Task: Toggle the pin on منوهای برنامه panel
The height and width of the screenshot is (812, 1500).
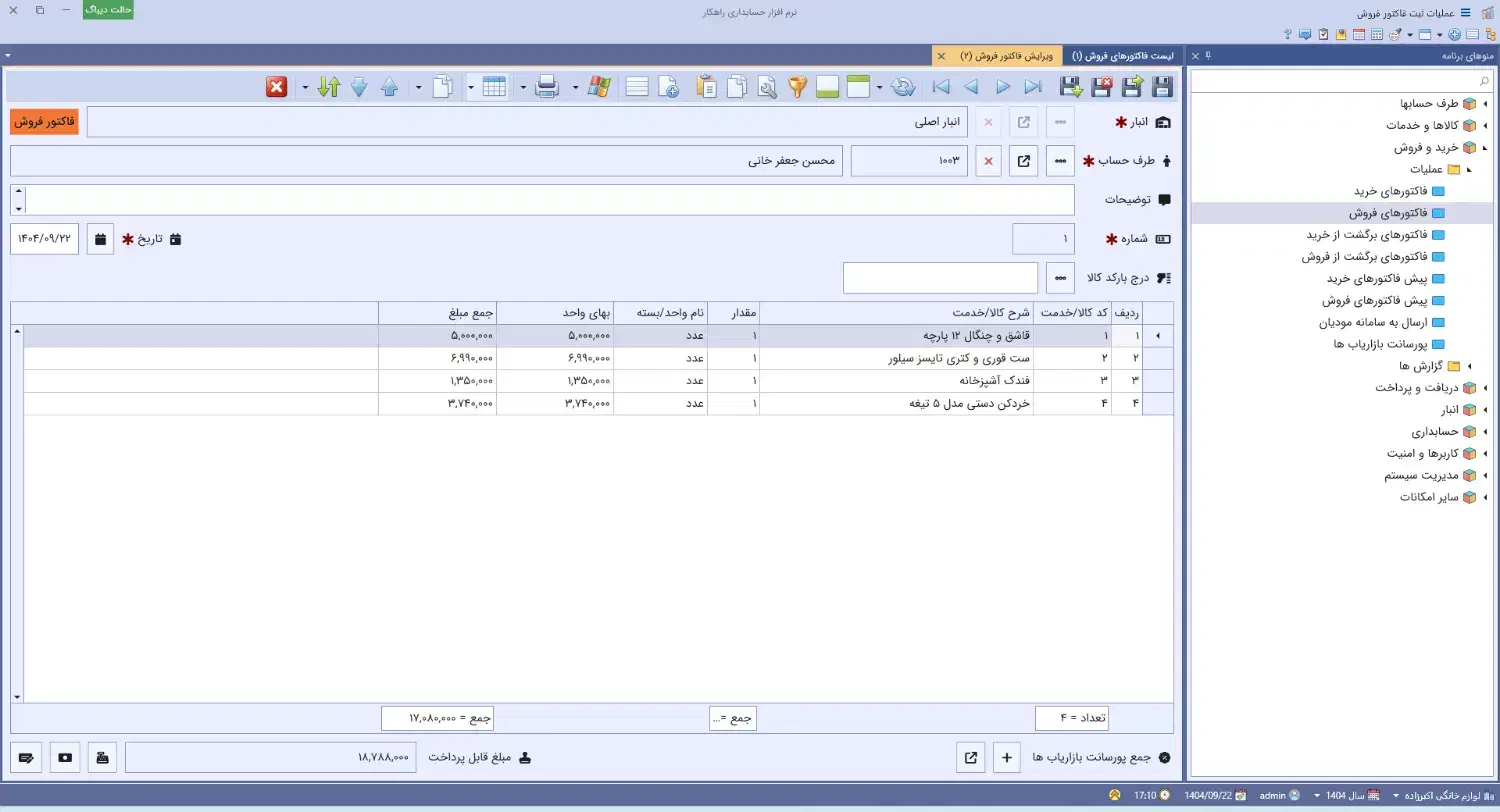Action: (1207, 56)
